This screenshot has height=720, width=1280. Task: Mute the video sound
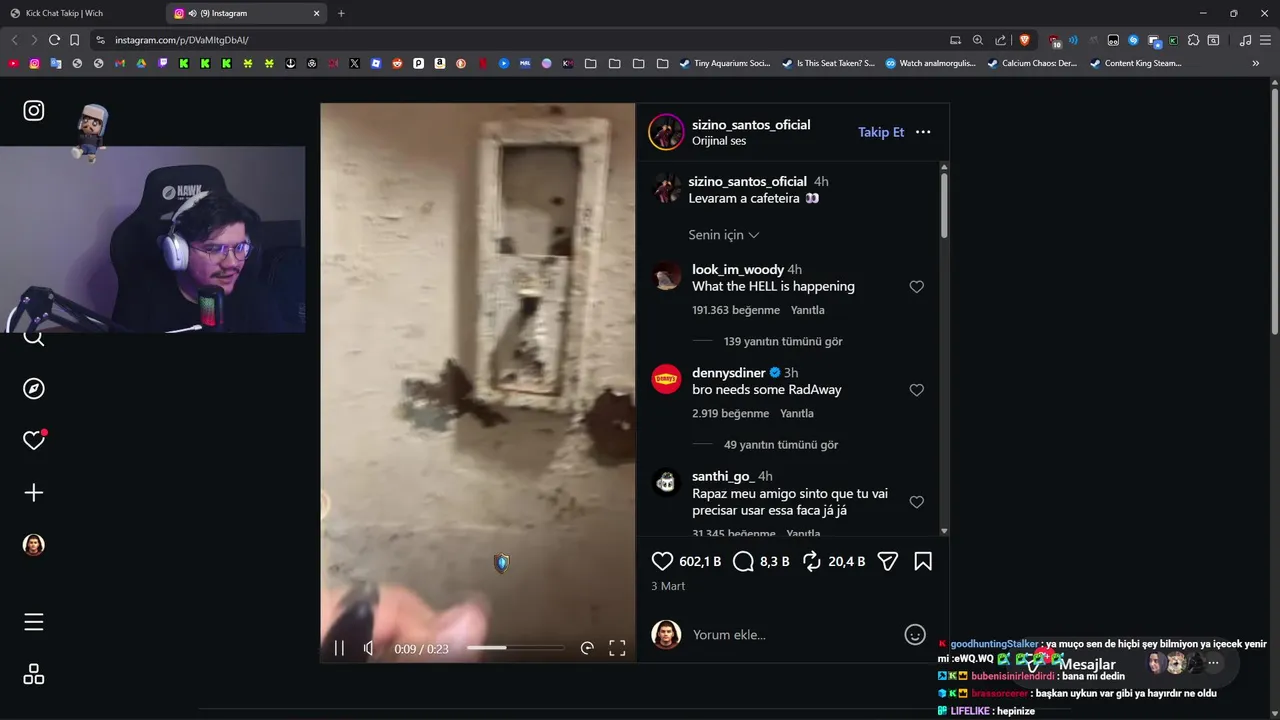pyautogui.click(x=369, y=648)
